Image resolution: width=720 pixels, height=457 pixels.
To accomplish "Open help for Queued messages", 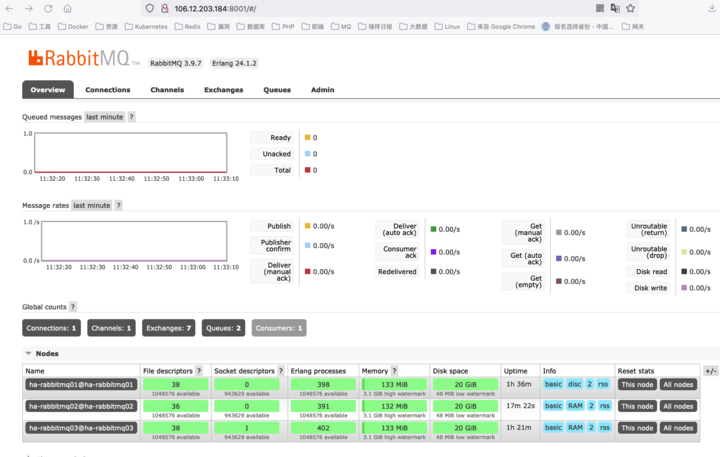I will coord(131,117).
